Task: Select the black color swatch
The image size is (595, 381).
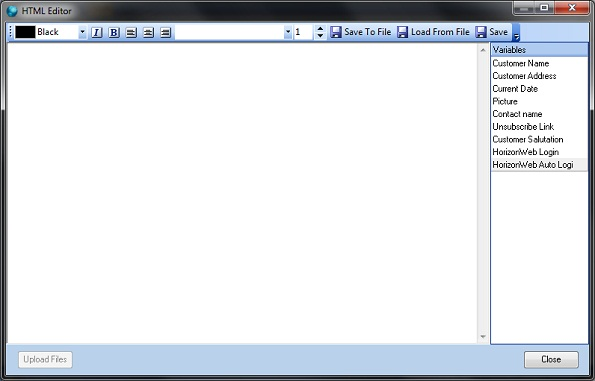Action: (25, 32)
